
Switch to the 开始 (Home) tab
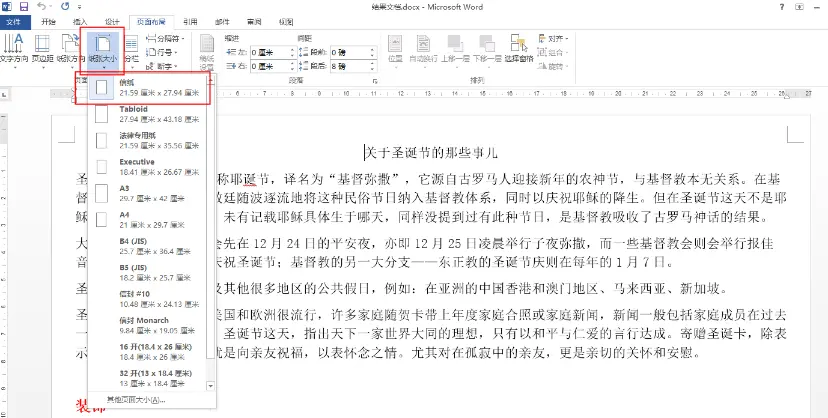click(48, 22)
